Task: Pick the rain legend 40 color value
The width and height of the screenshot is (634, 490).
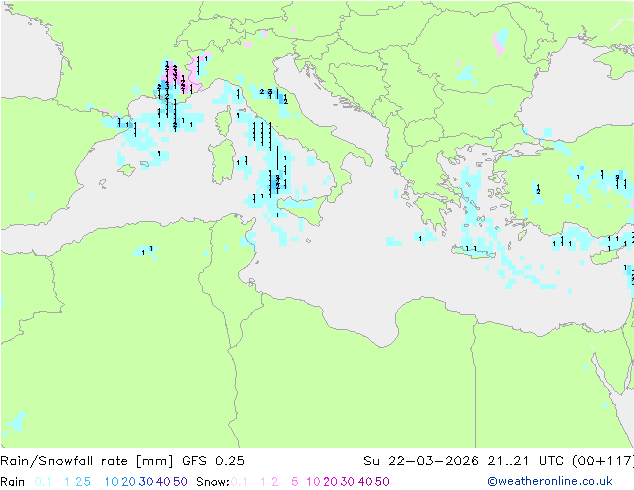Action: (x=163, y=482)
